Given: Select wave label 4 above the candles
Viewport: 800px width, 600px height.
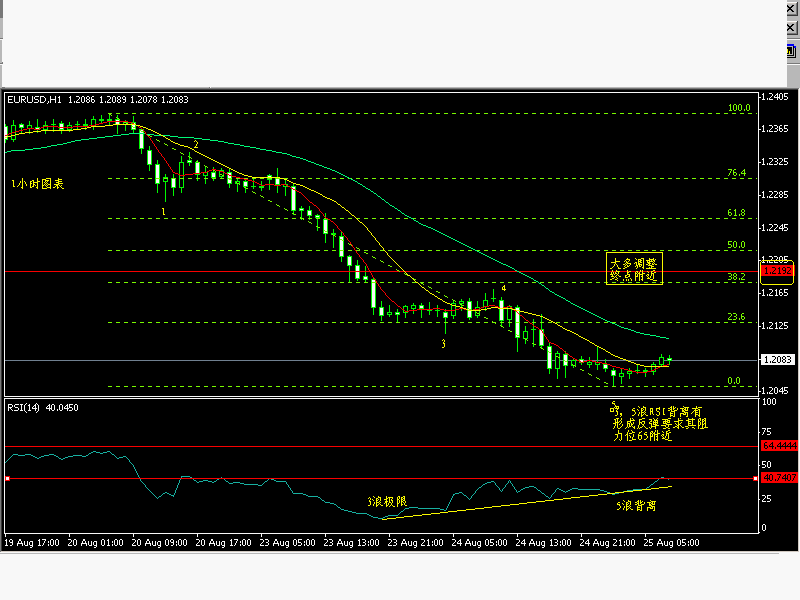Looking at the screenshot, I should [504, 288].
